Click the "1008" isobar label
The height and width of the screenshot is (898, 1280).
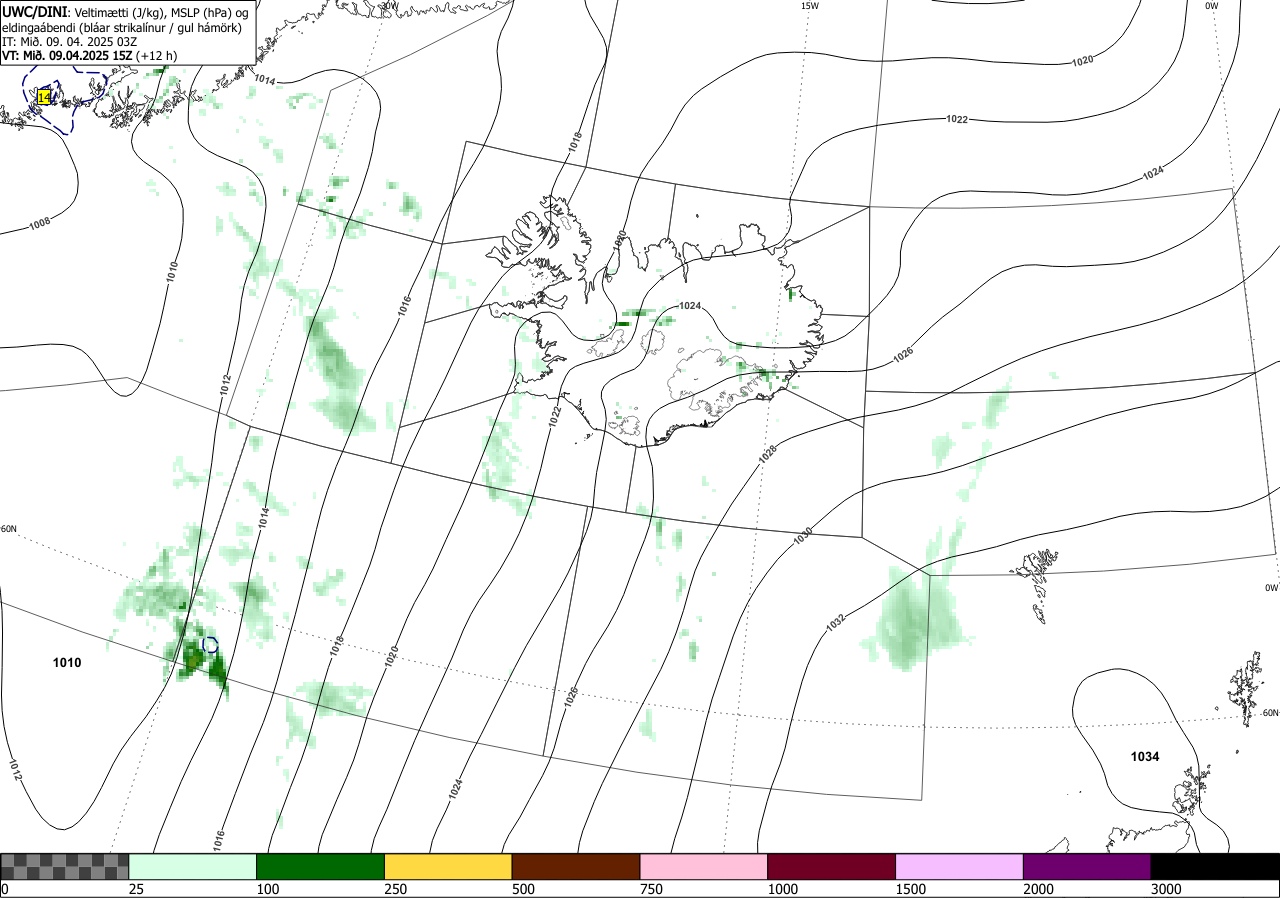point(40,224)
